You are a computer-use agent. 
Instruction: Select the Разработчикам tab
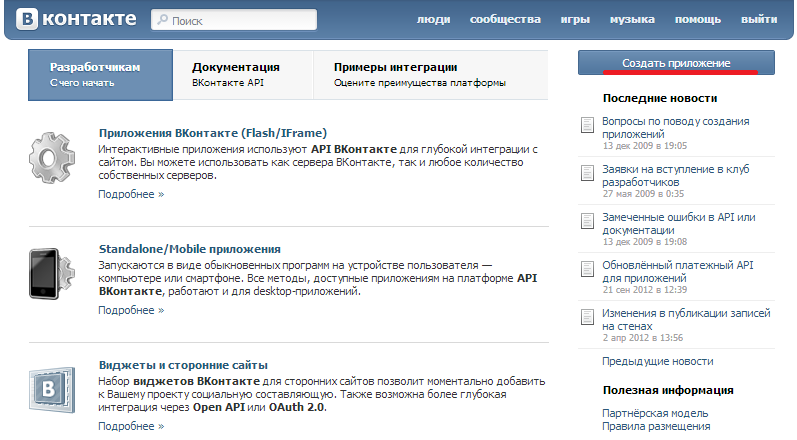101,75
